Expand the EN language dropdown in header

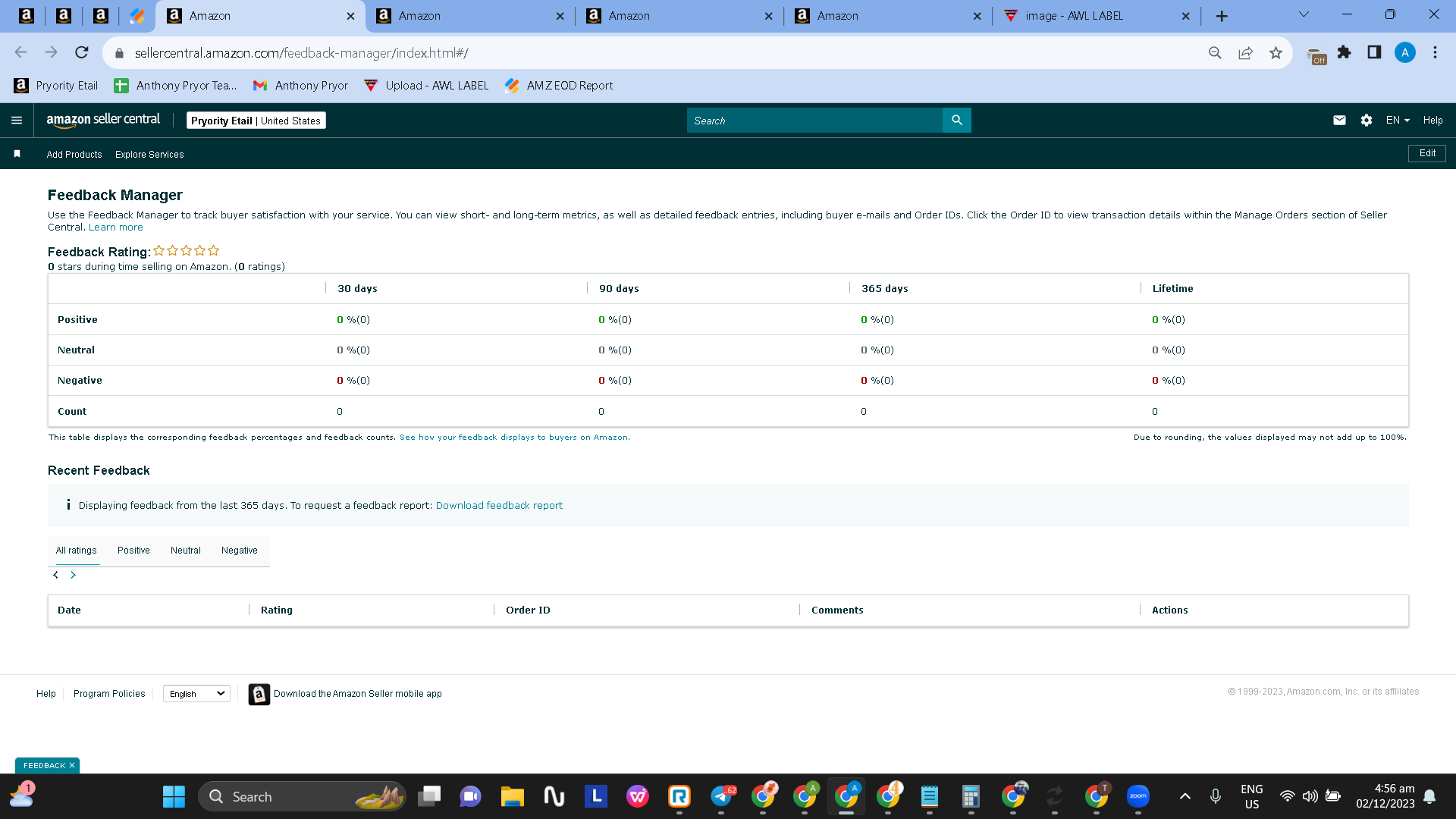coord(1398,121)
